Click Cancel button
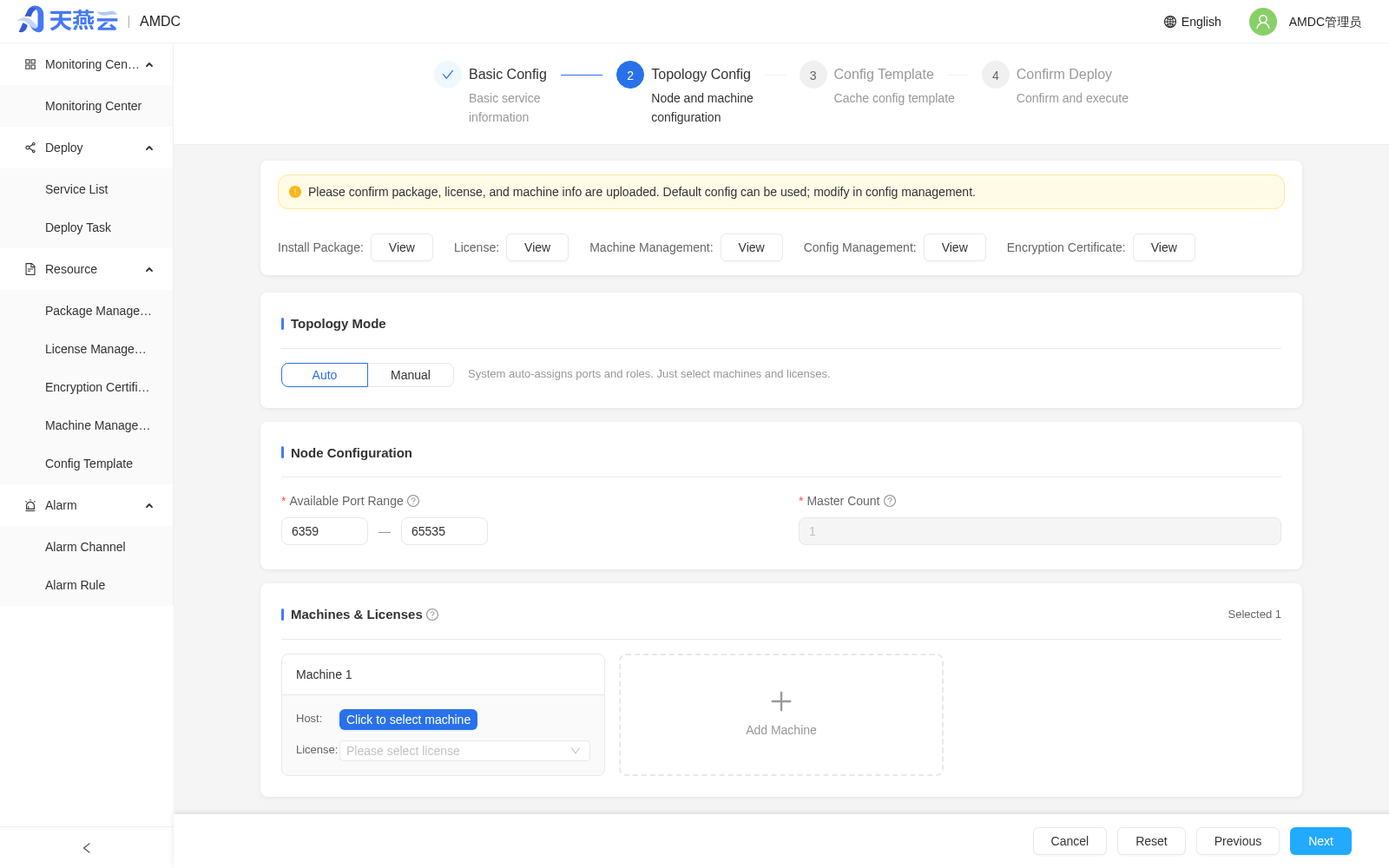Image resolution: width=1389 pixels, height=868 pixels. coord(1070,841)
